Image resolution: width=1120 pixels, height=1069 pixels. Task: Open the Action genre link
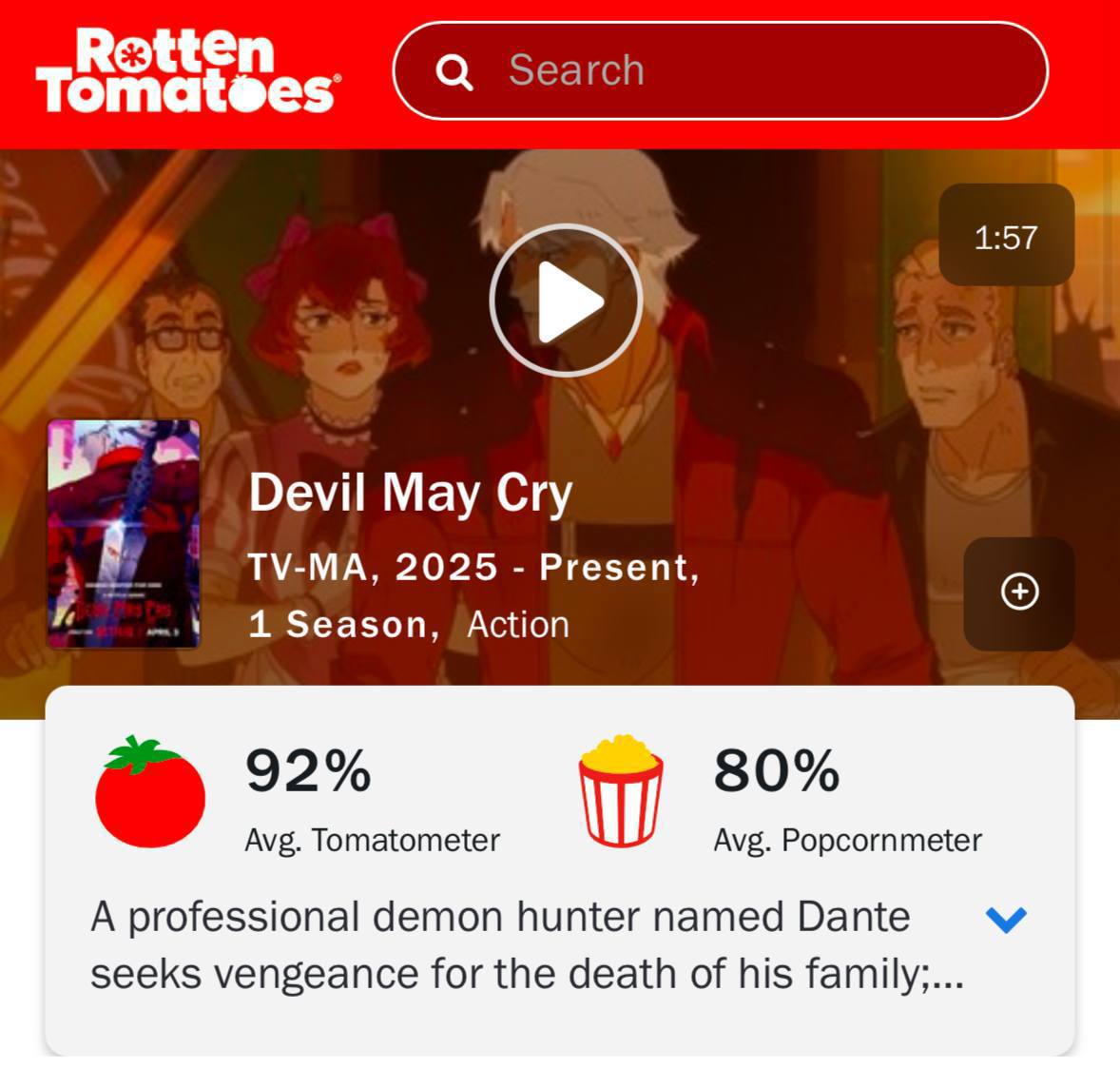tap(518, 625)
